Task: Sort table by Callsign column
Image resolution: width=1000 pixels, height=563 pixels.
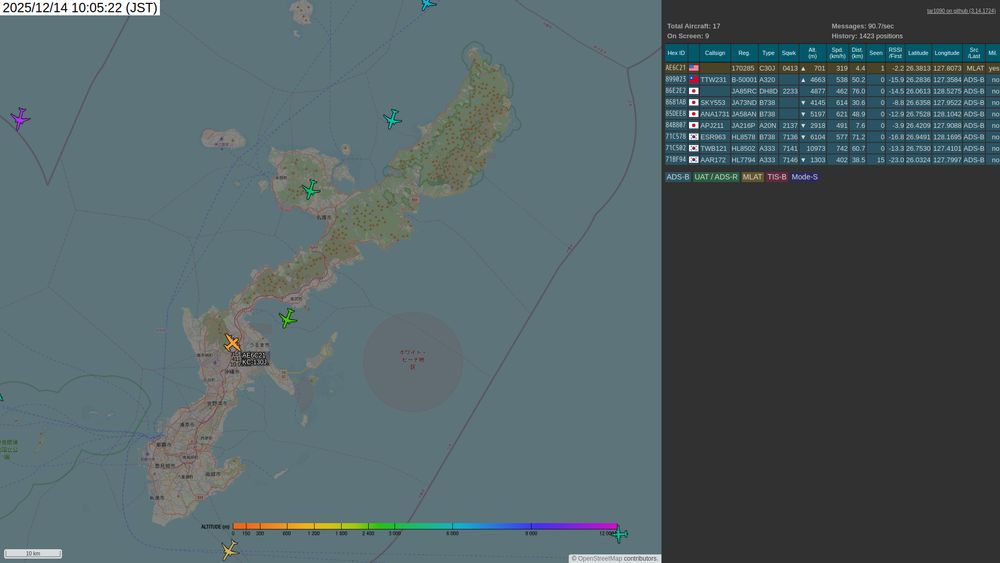Action: [x=715, y=53]
